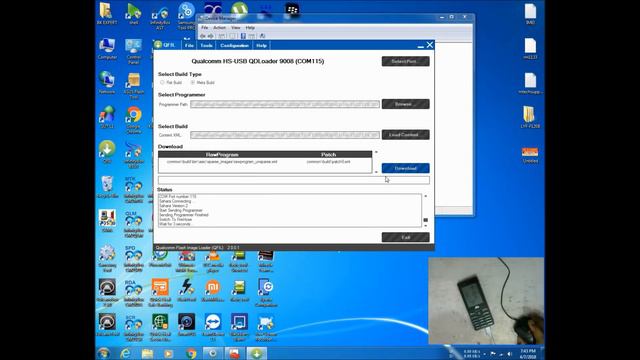This screenshot has width=640, height=360.
Task: Open the Tools menu in QFIL
Action: [206, 45]
